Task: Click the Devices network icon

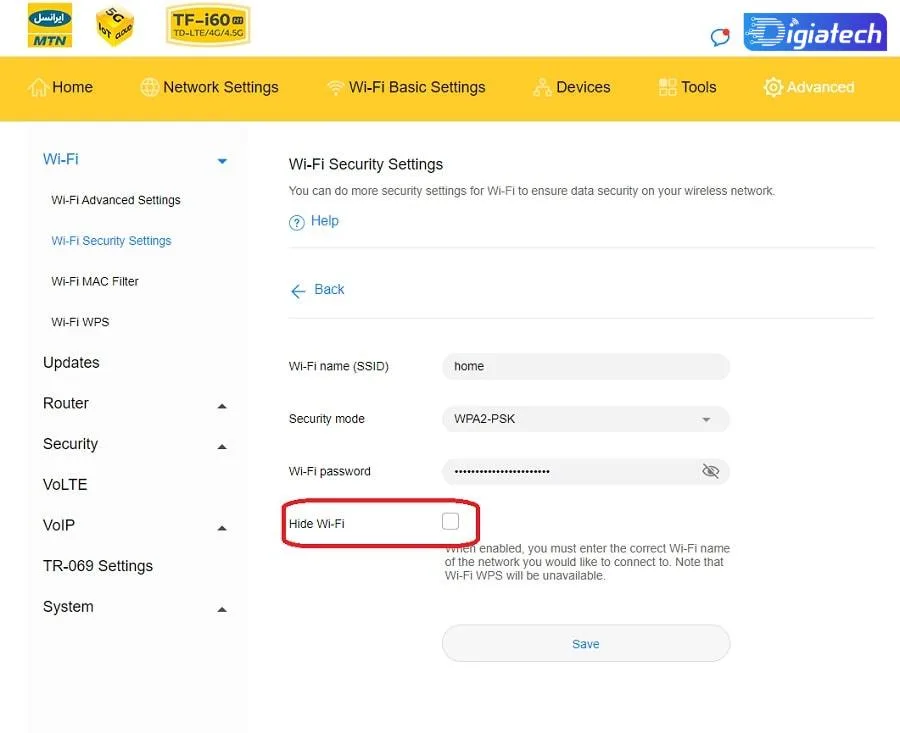Action: [542, 87]
